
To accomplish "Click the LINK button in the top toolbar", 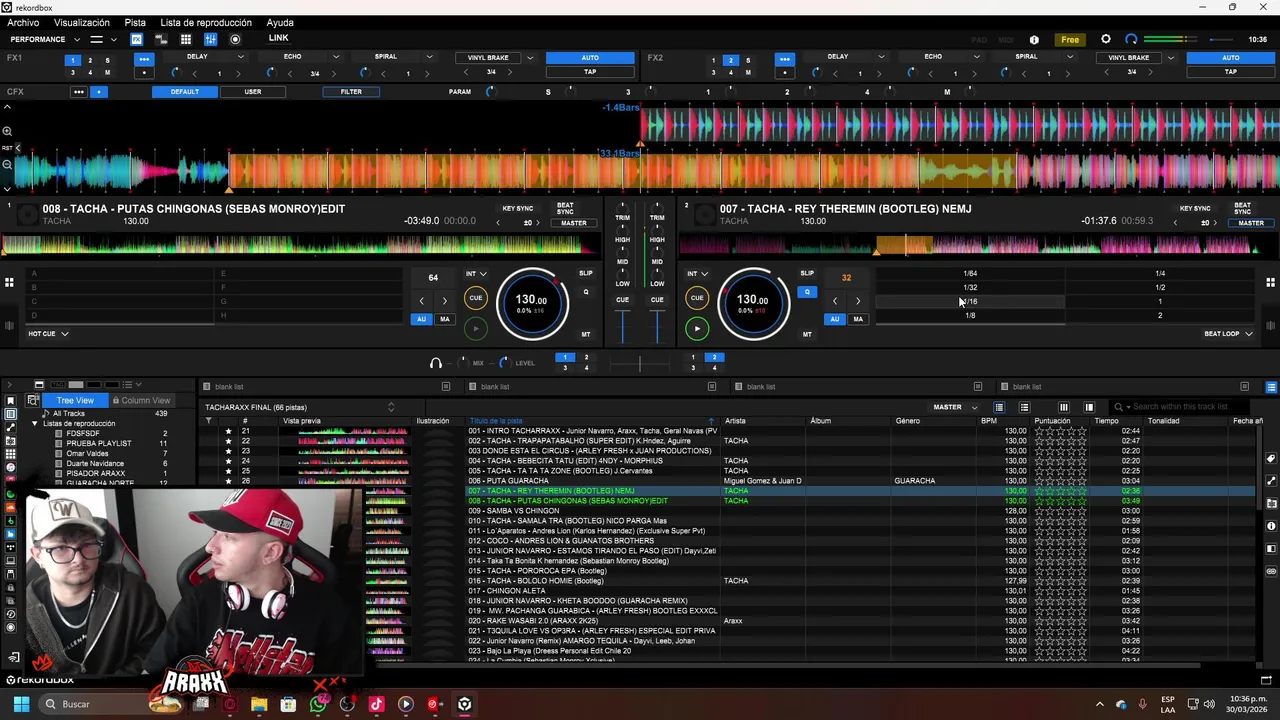I will coord(278,39).
